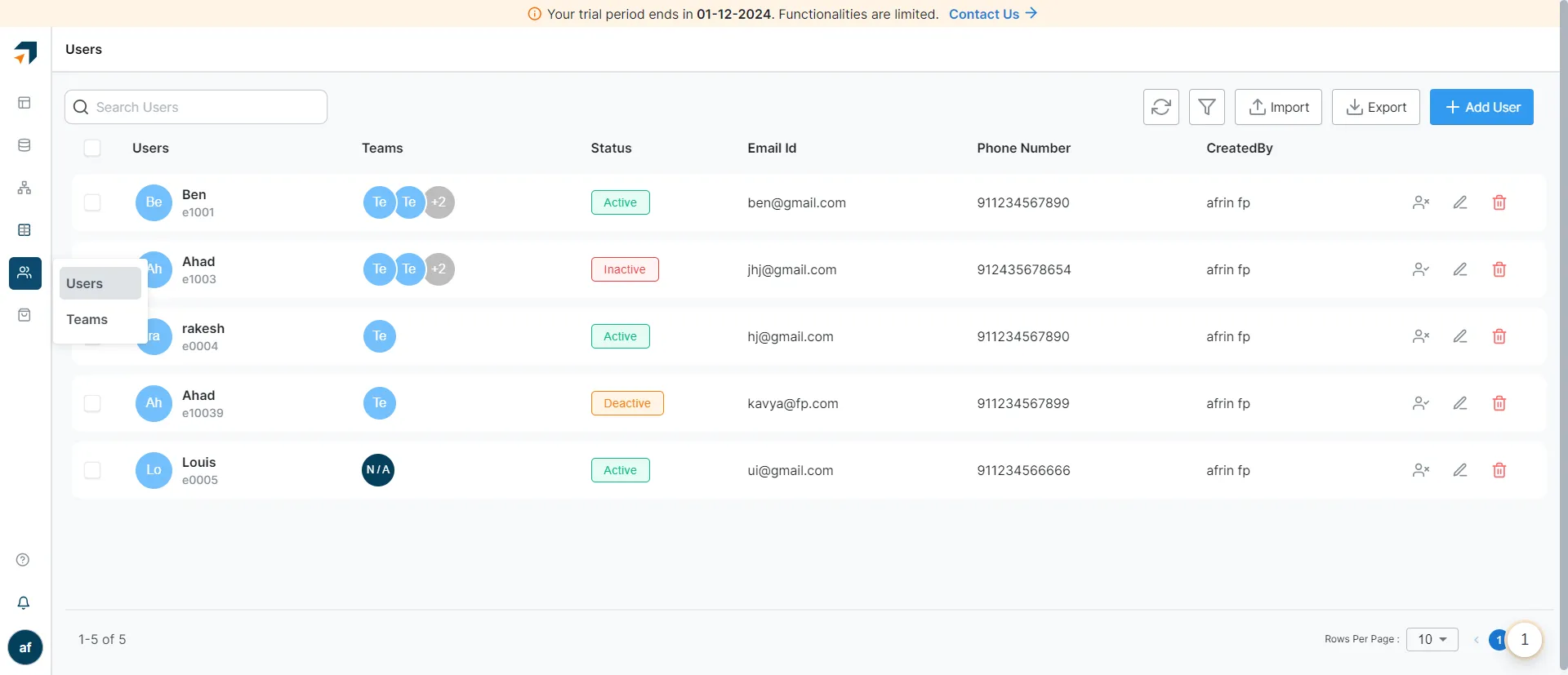Viewport: 1568px width, 675px height.
Task: Activate user jhj@gmail.com with user-check icon
Action: coord(1420,269)
